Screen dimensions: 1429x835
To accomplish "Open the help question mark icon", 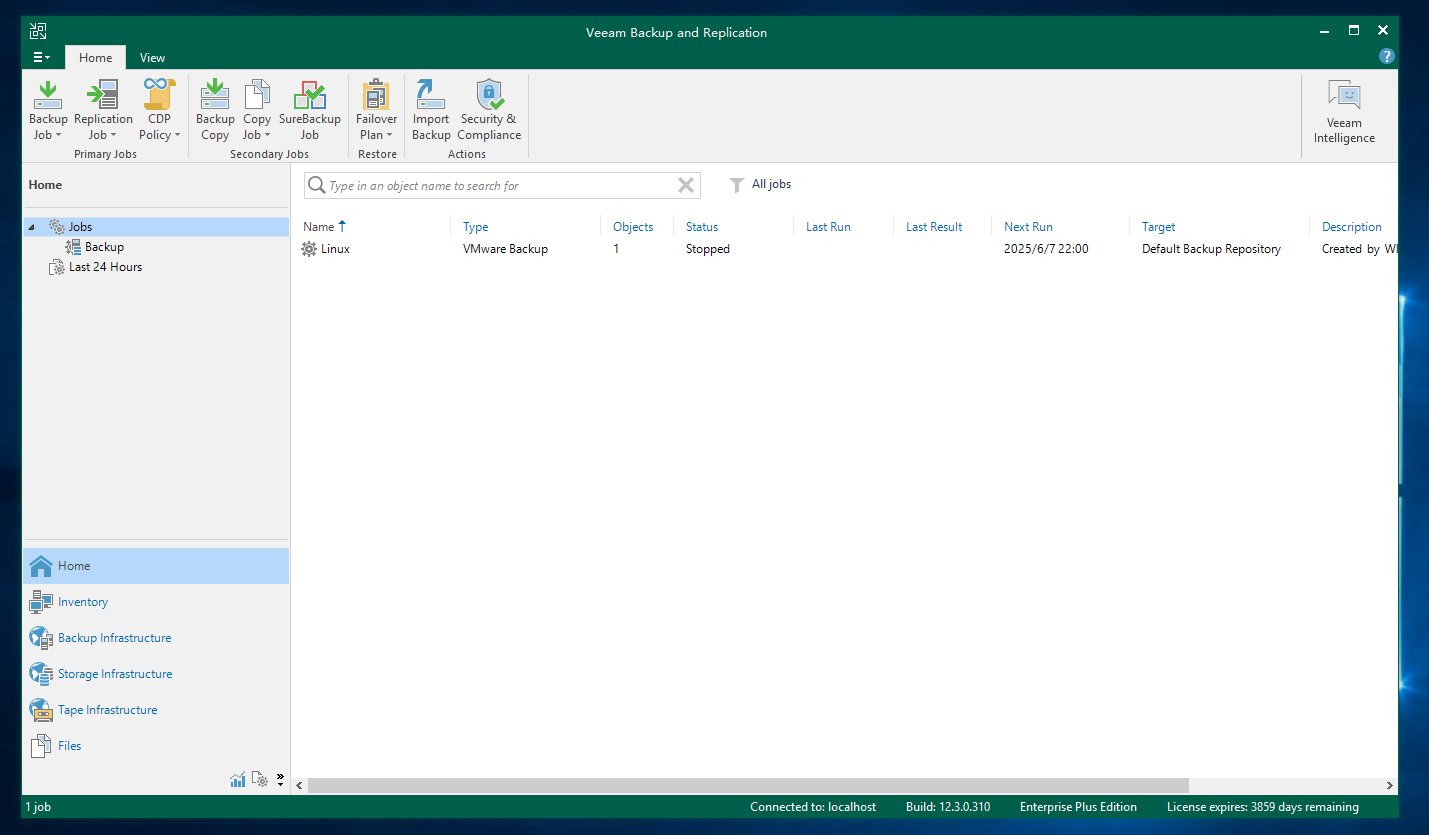I will [1386, 57].
